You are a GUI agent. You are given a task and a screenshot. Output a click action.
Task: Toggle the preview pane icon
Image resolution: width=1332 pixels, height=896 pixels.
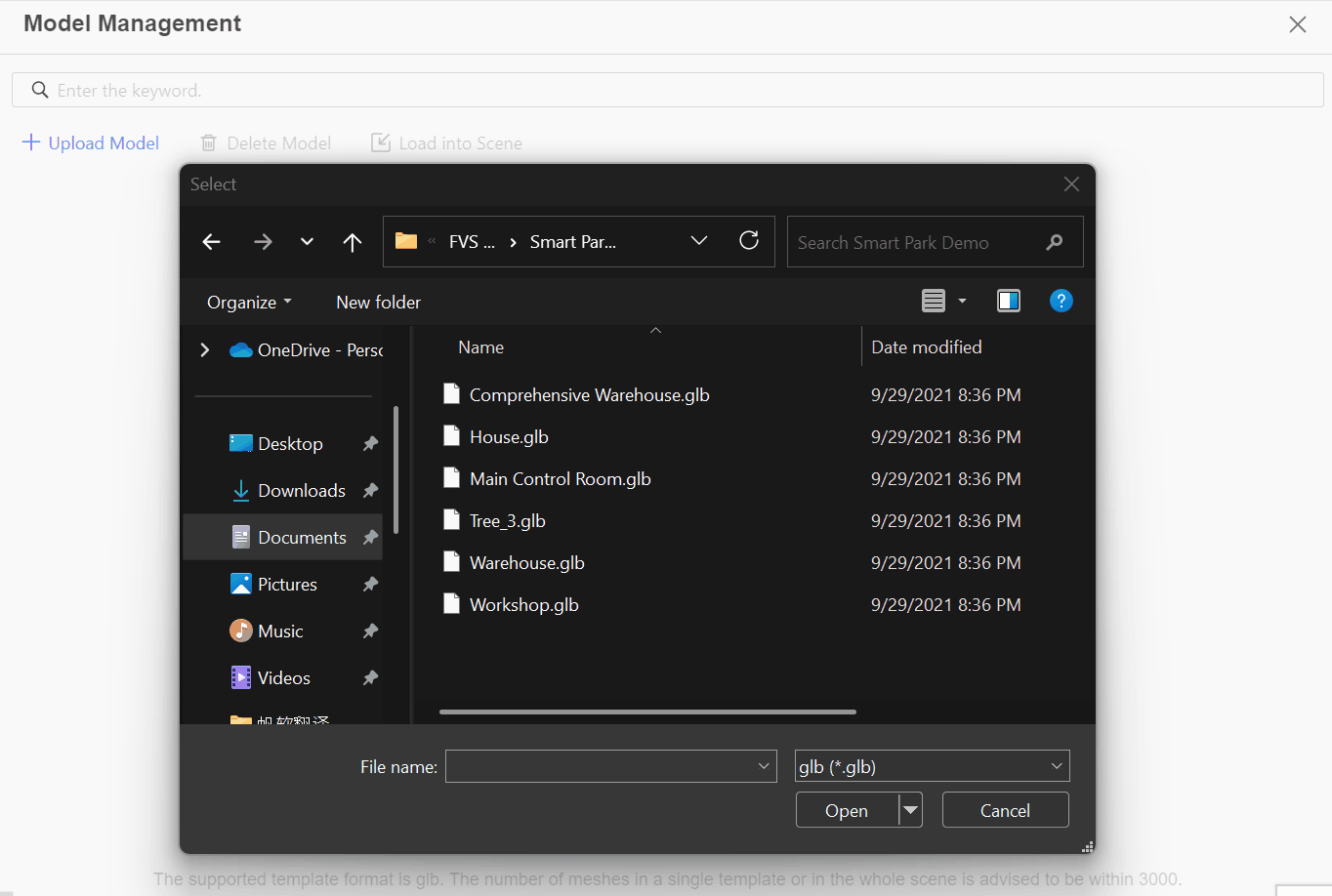point(1009,301)
